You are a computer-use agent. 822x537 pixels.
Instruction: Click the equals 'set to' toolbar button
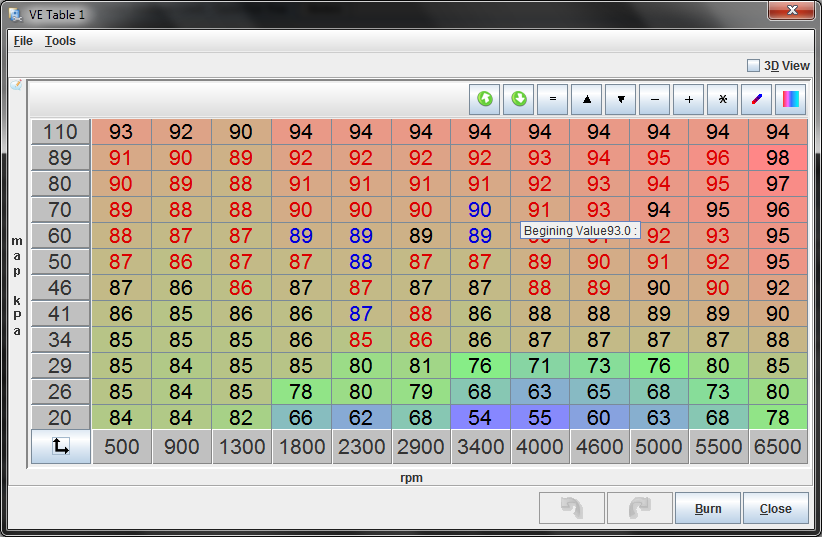[553, 99]
